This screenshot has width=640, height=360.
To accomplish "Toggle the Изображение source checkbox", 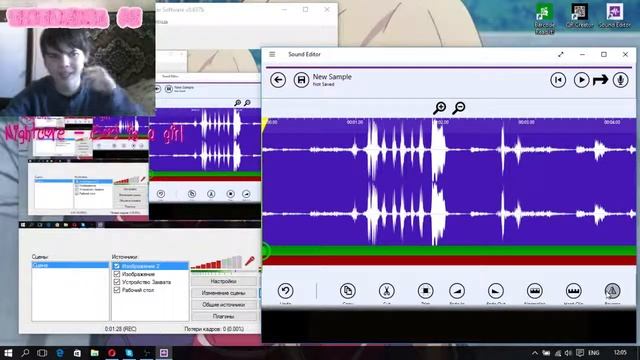I will tap(117, 274).
